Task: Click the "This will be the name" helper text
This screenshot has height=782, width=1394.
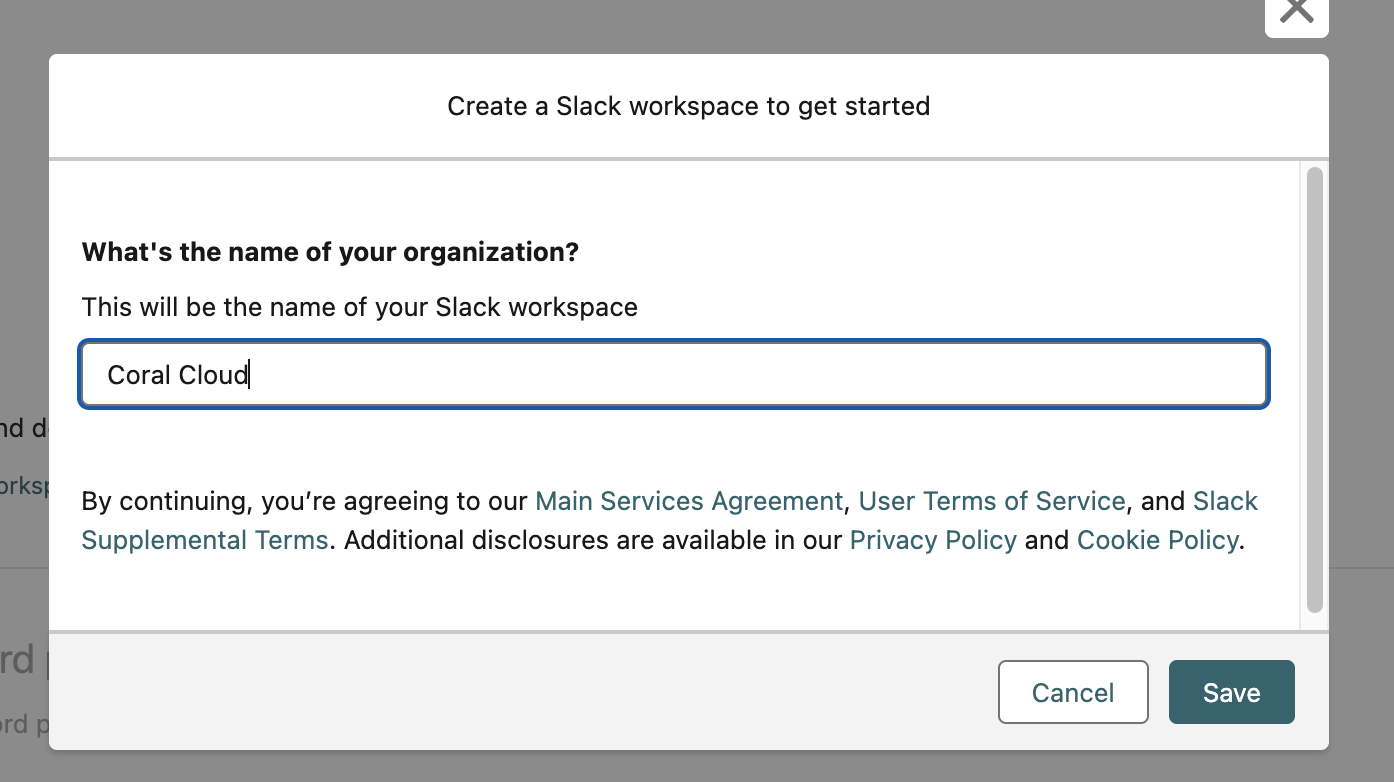Action: click(359, 307)
